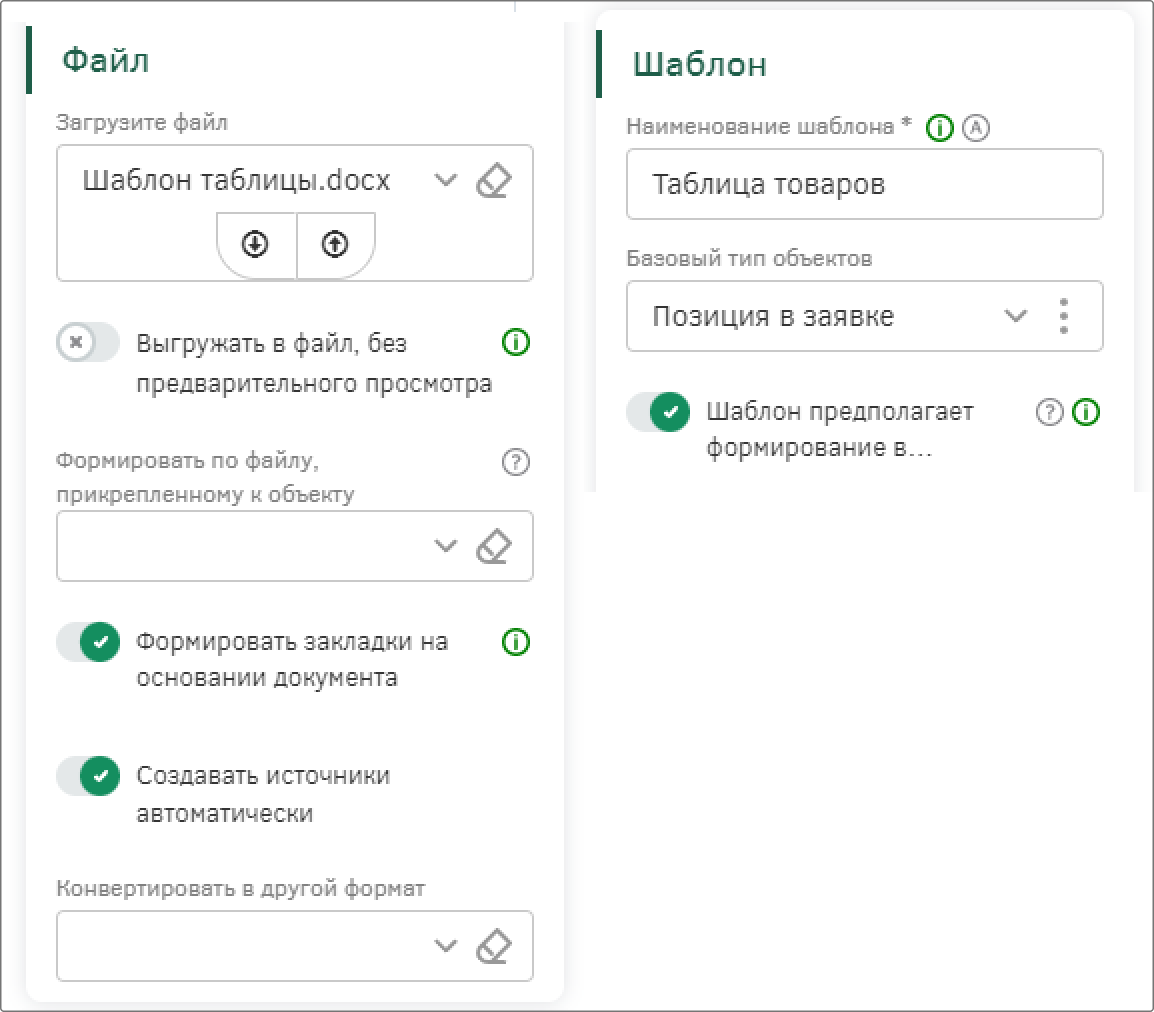This screenshot has height=1012, width=1154.
Task: Disable the Формировать закладки на основании документа toggle
Action: point(88,642)
